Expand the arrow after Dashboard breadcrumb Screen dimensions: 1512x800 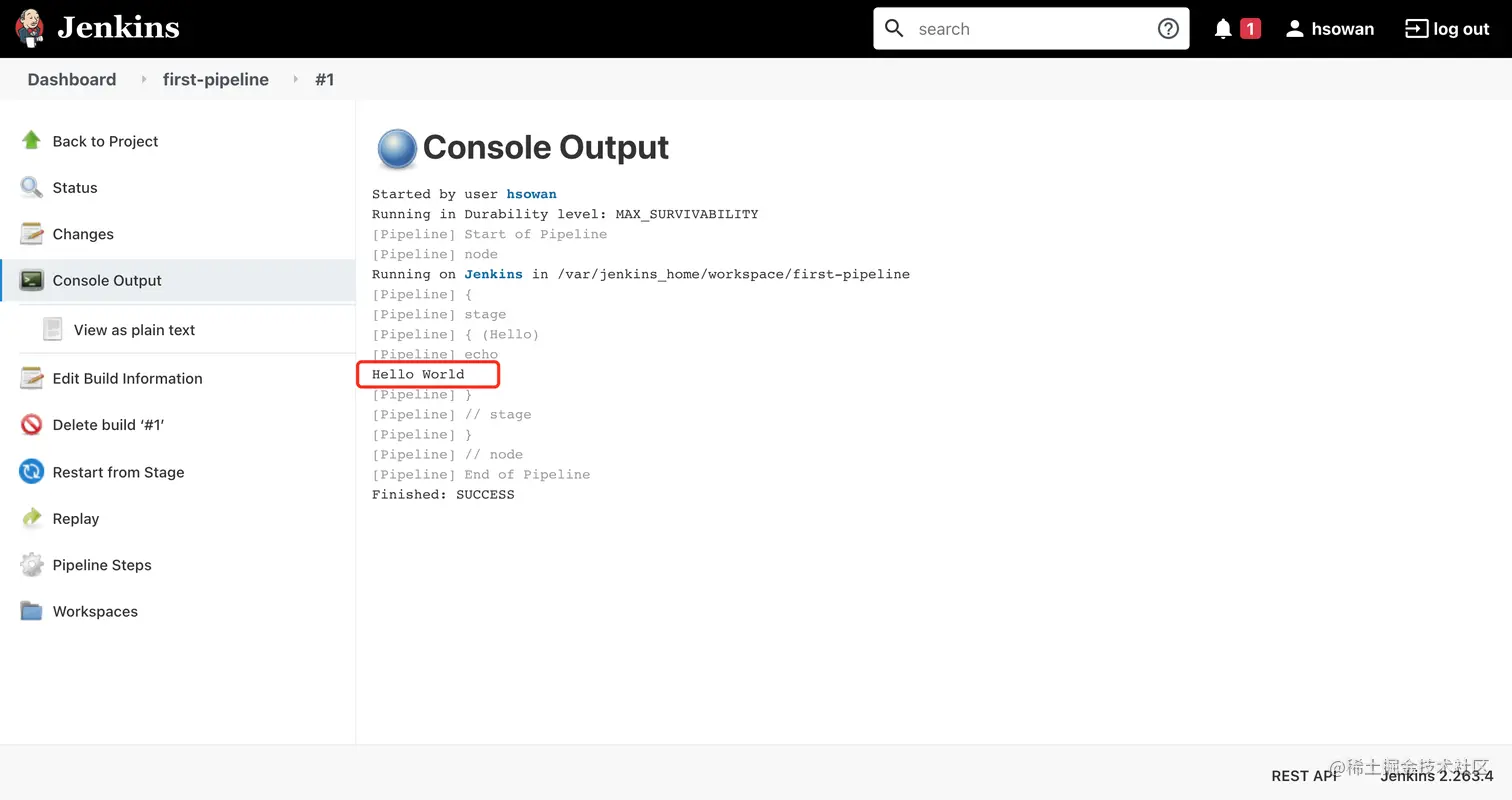click(143, 79)
